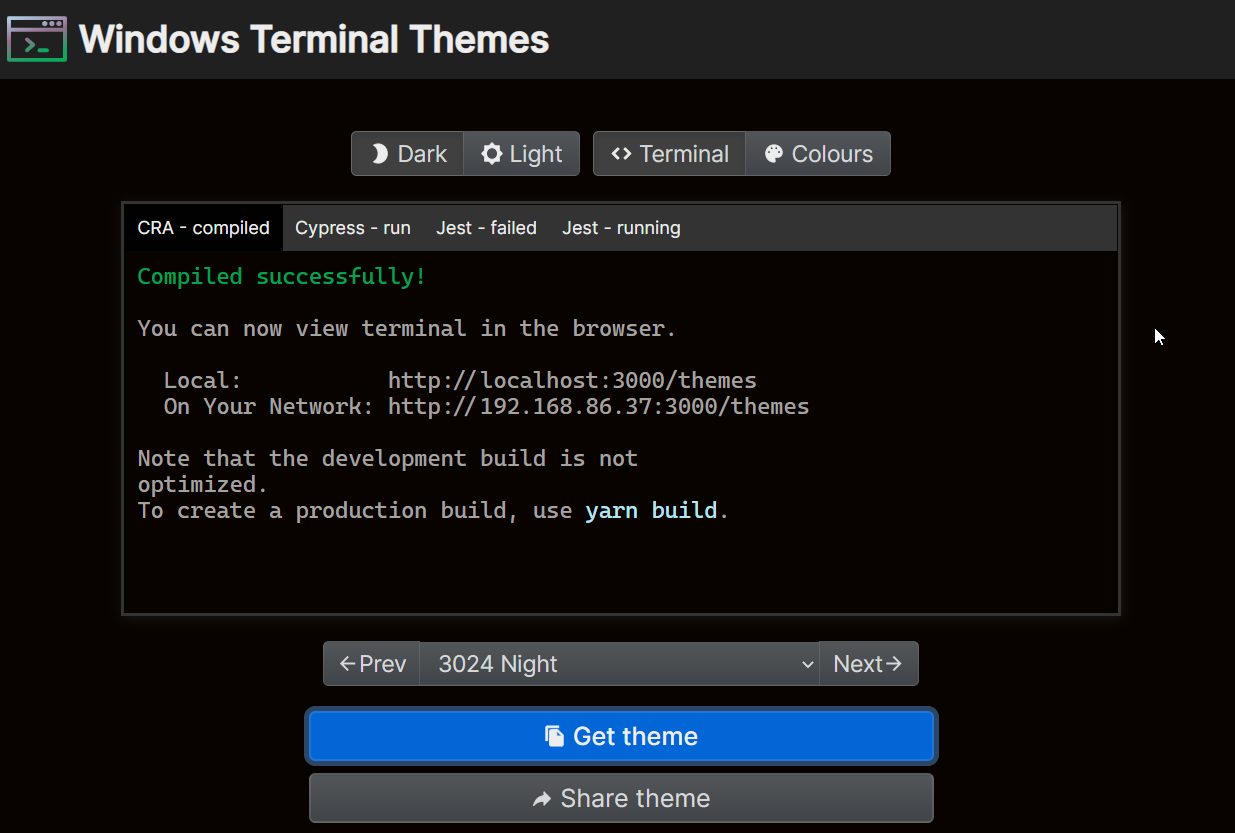The image size is (1235, 833).
Task: Click the left arrow icon on the Prev button
Action: [x=348, y=663]
